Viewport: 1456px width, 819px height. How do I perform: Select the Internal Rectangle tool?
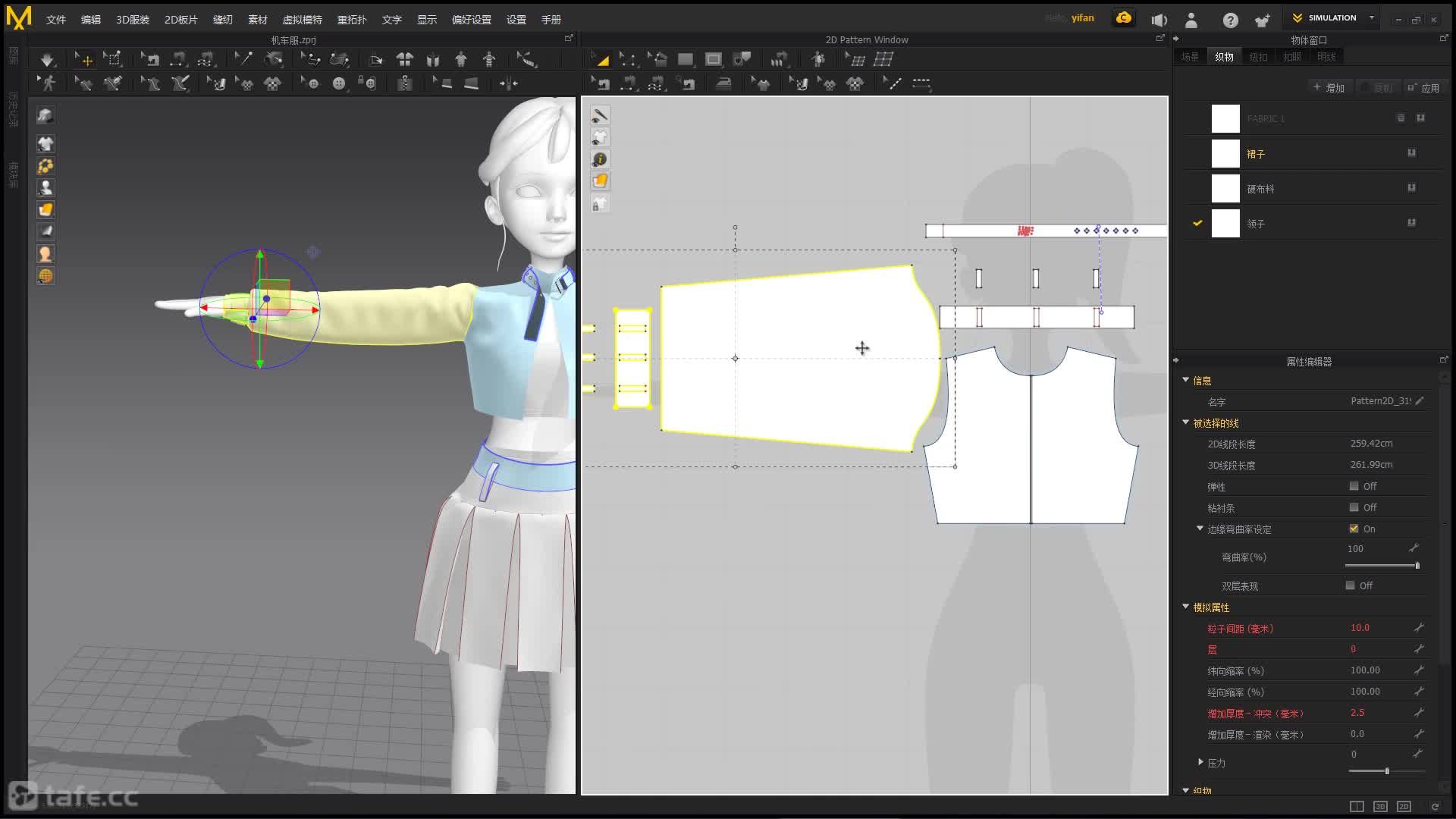pos(714,59)
